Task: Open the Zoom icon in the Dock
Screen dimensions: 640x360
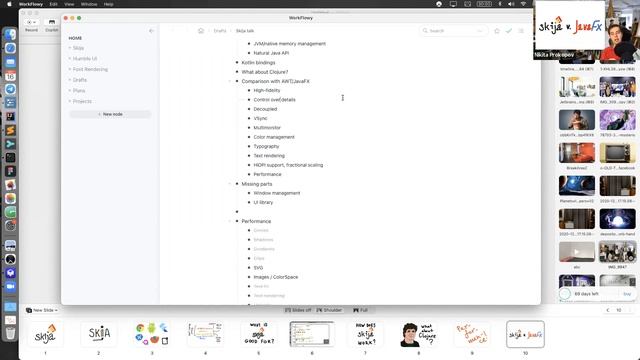Action: [x=10, y=287]
